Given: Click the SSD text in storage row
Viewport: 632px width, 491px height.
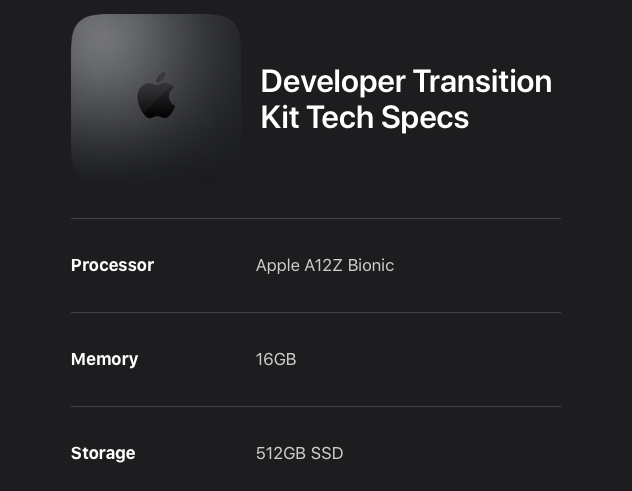Looking at the screenshot, I should [x=327, y=454].
